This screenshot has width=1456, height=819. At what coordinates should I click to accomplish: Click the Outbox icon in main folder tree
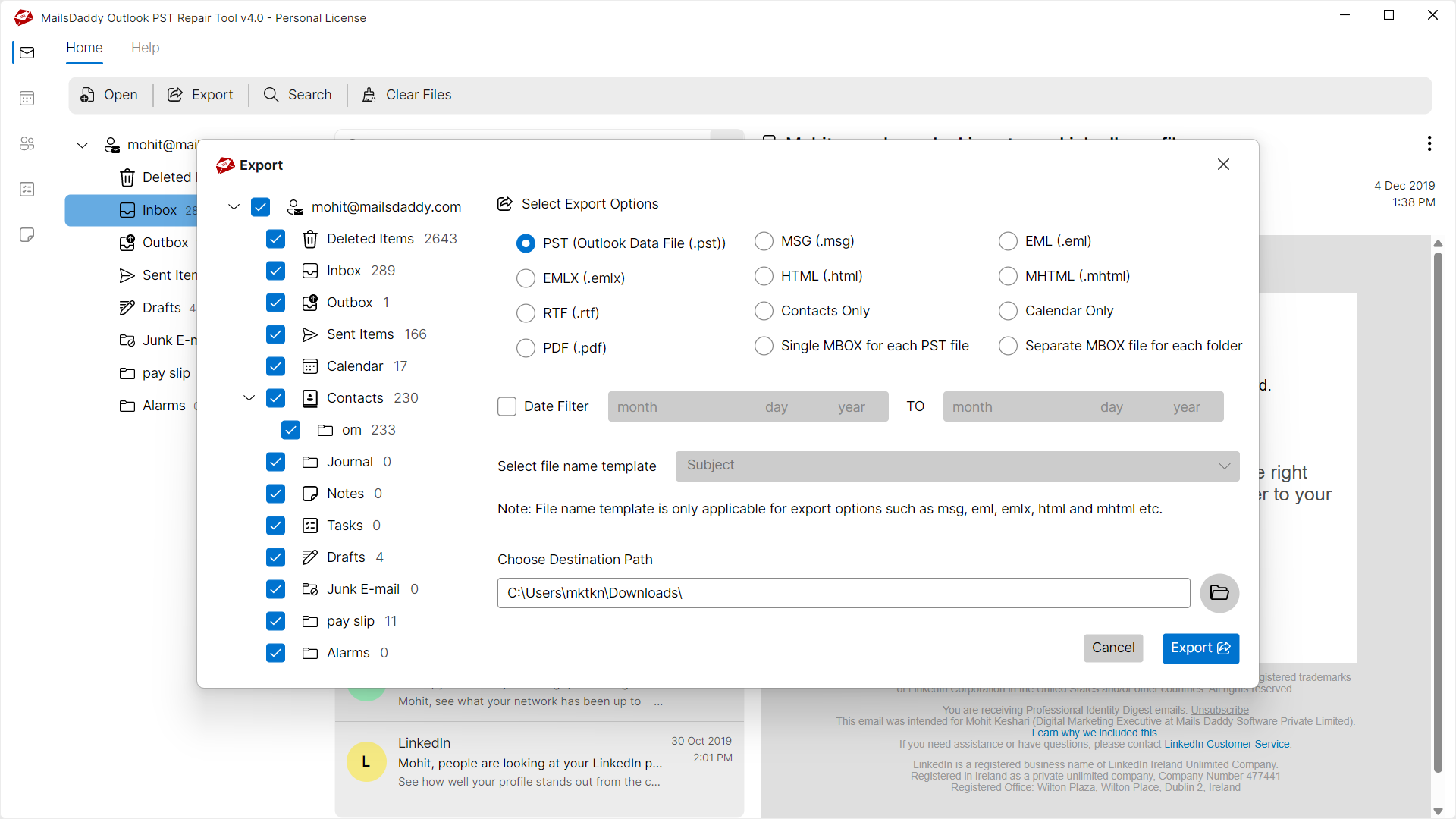(127, 243)
